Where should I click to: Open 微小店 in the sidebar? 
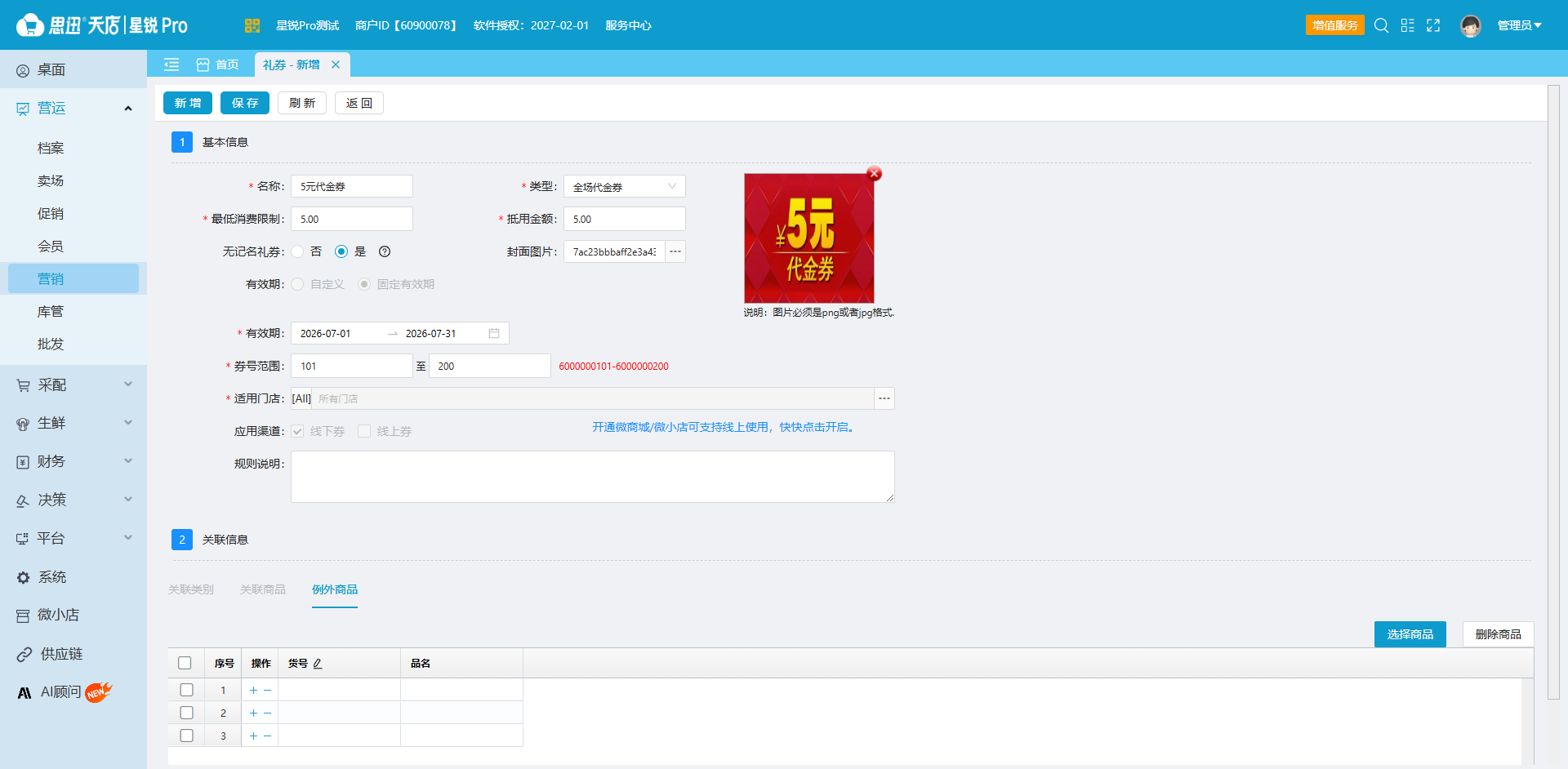click(x=73, y=615)
